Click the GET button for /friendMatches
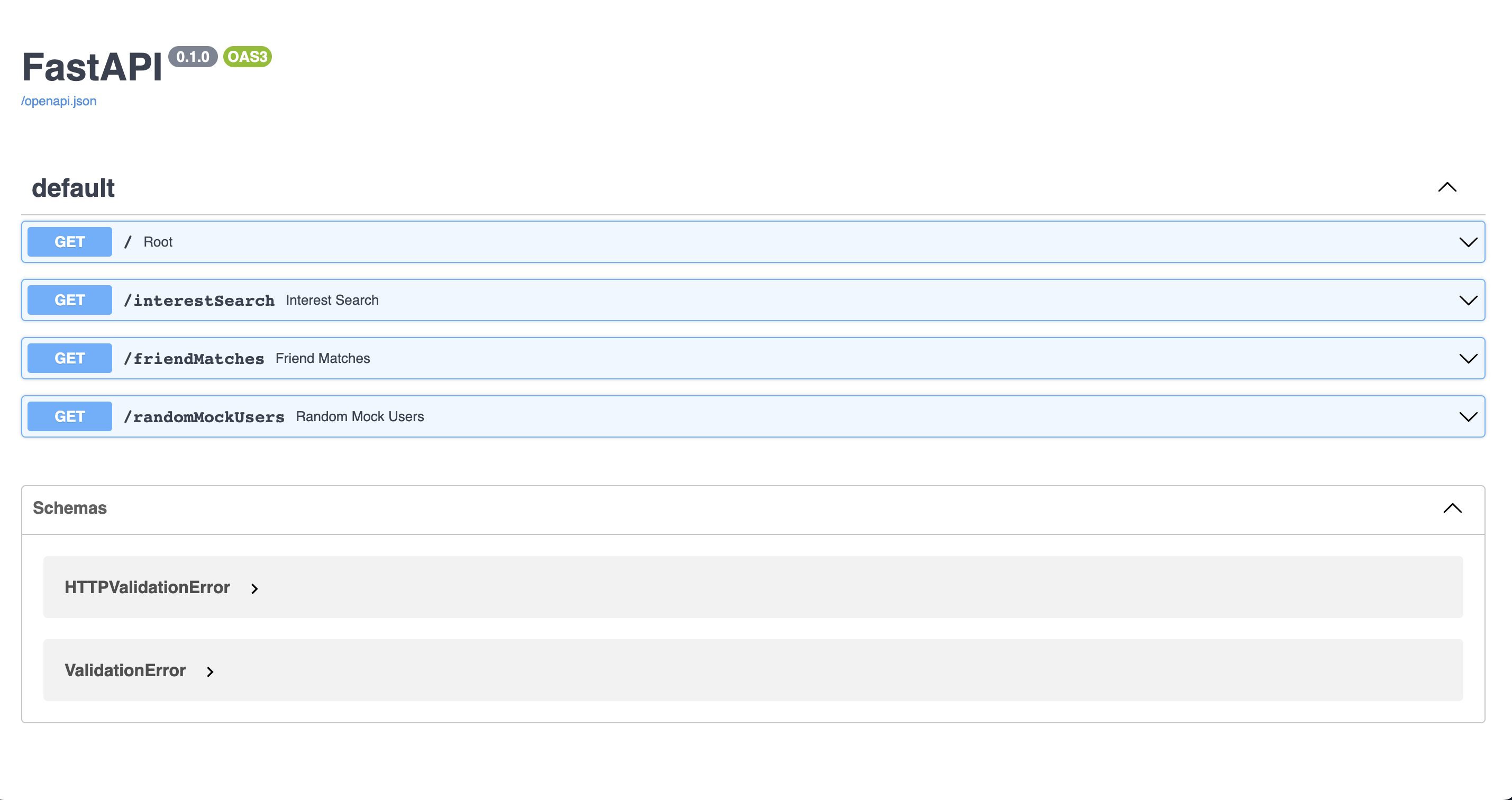The image size is (1512, 800). coord(70,358)
